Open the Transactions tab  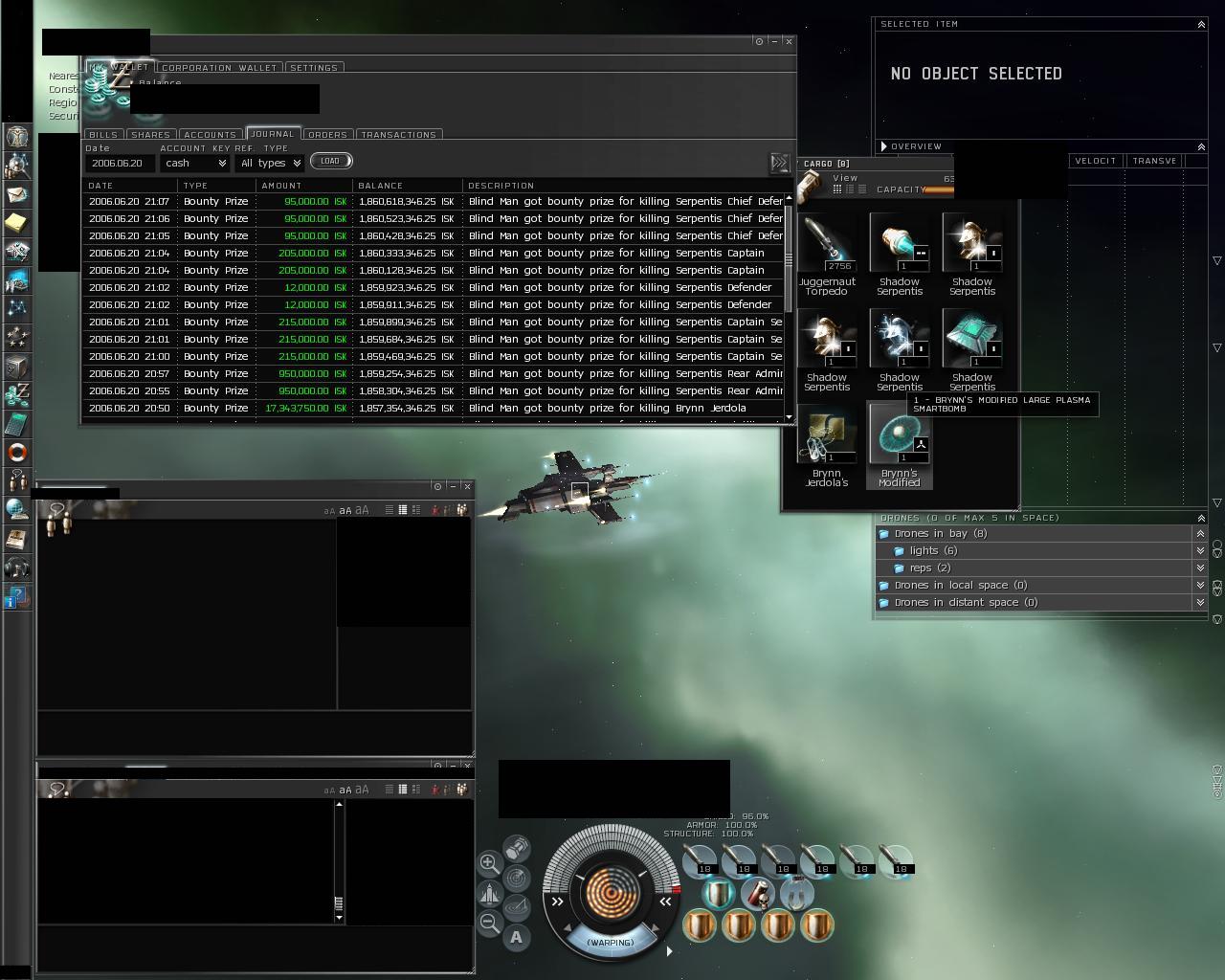pyautogui.click(x=398, y=135)
